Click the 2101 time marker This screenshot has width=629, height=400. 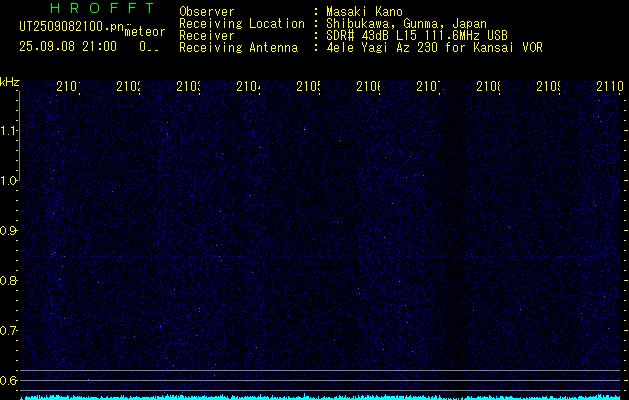pyautogui.click(x=68, y=87)
